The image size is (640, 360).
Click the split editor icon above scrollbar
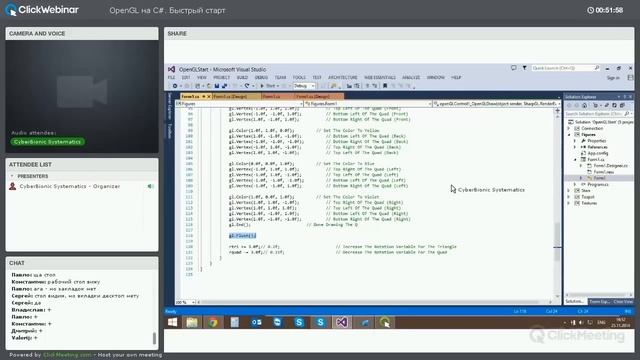point(558,110)
